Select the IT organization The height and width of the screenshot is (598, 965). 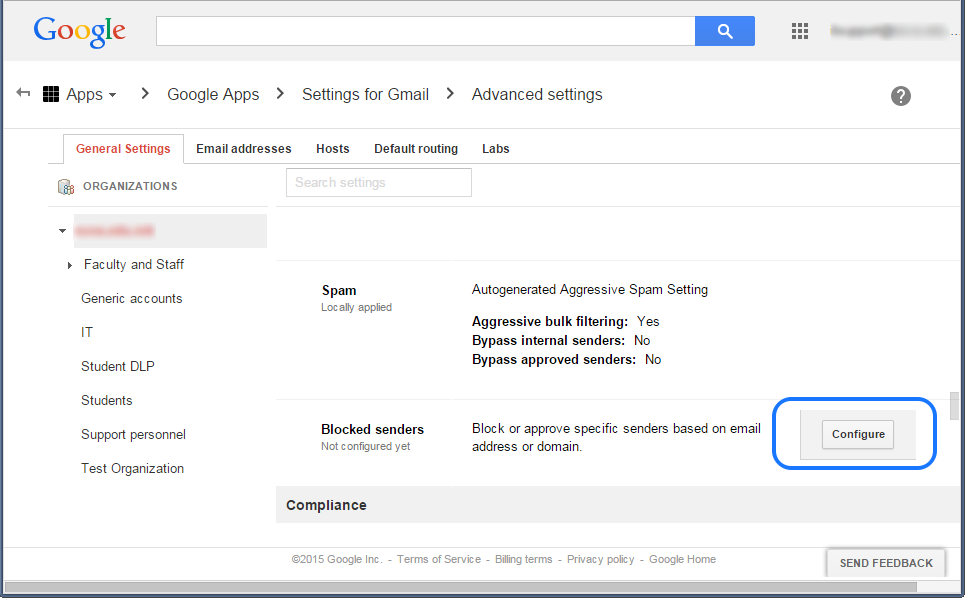(87, 332)
